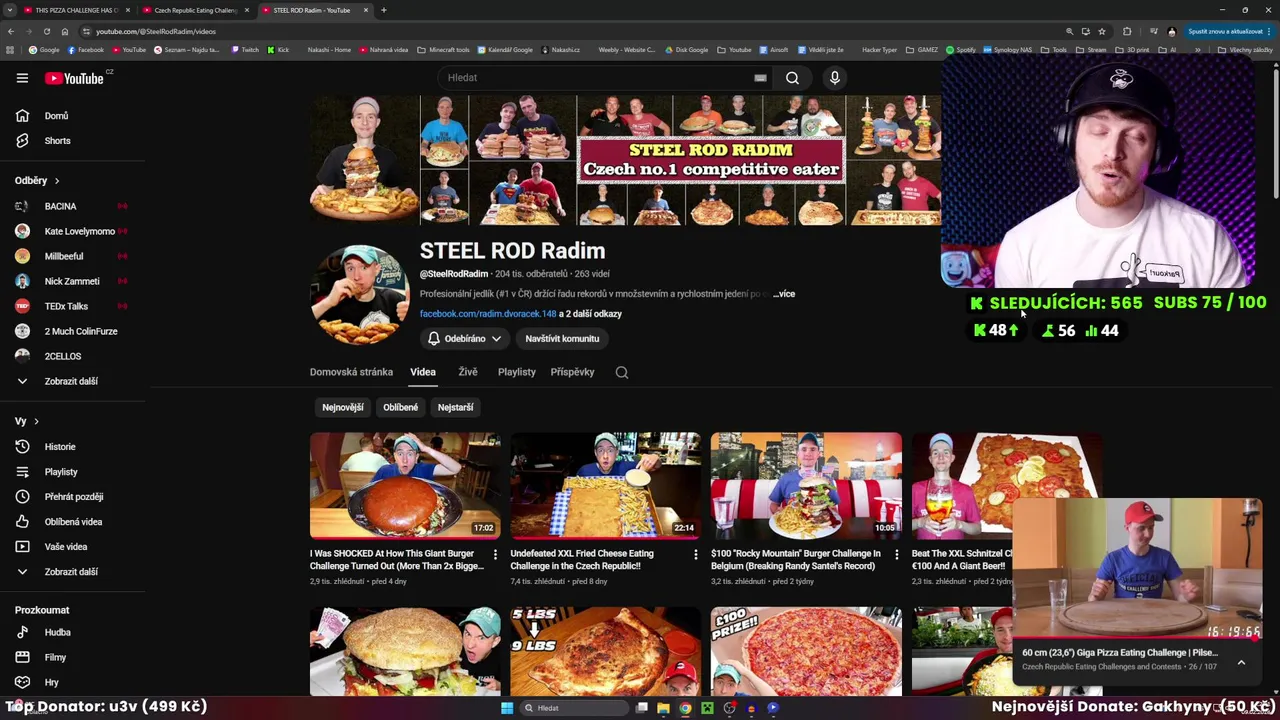Open the Minecraft tools bookmark folder
This screenshot has height=720, width=1280.
[x=443, y=50]
